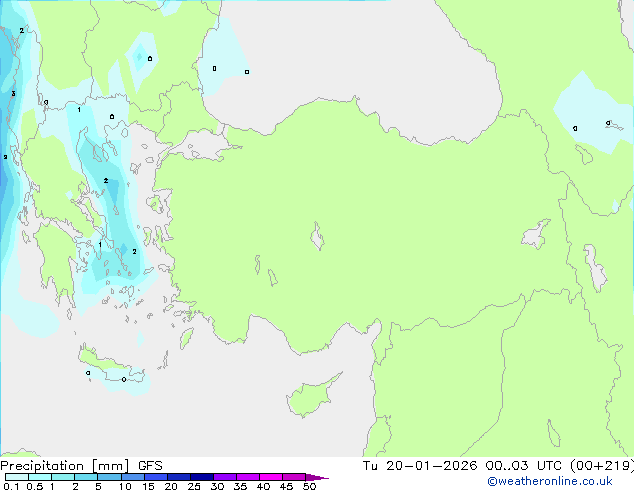Image resolution: width=634 pixels, height=490 pixels.
Task: Click the "3" precipitation value on map
Action: click(13, 94)
